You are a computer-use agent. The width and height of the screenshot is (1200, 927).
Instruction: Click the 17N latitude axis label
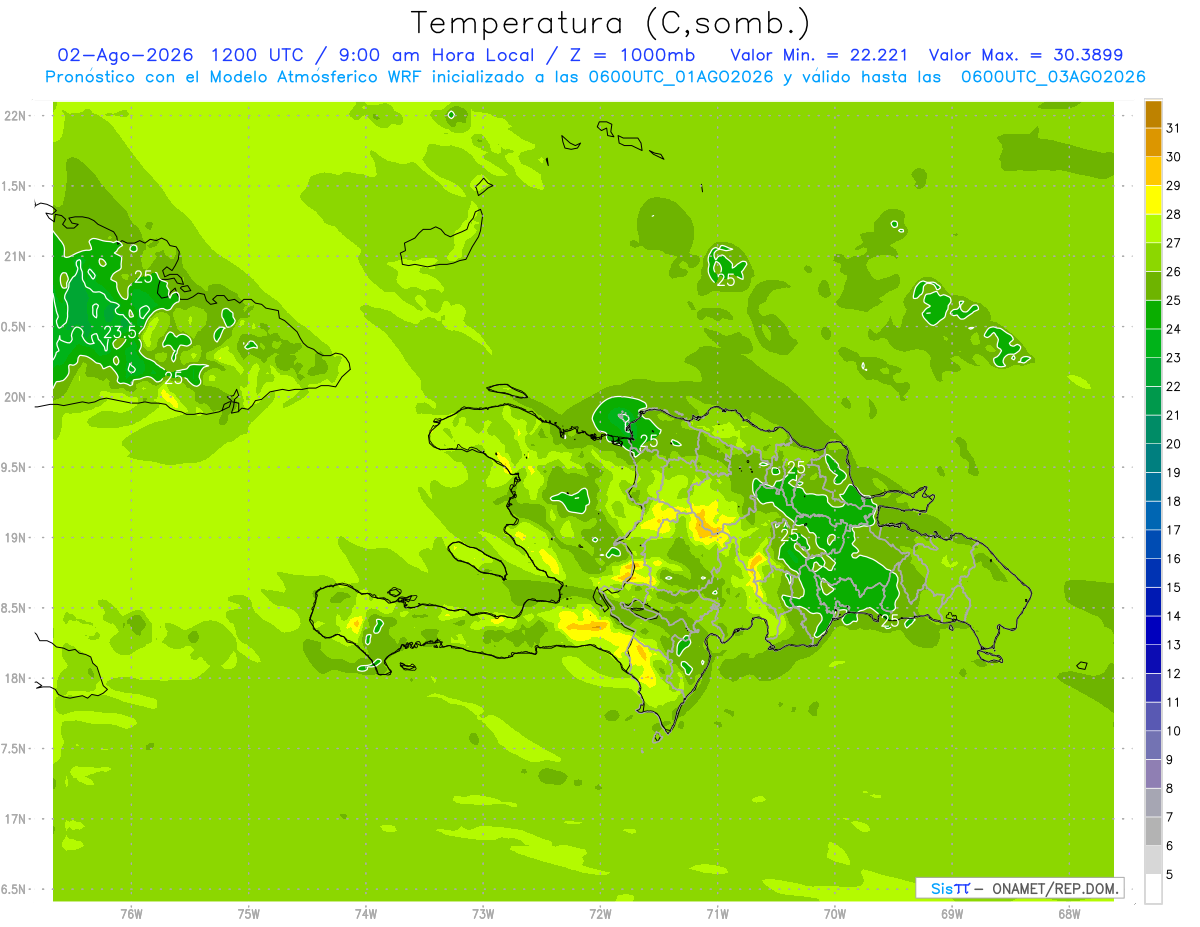click(x=15, y=819)
